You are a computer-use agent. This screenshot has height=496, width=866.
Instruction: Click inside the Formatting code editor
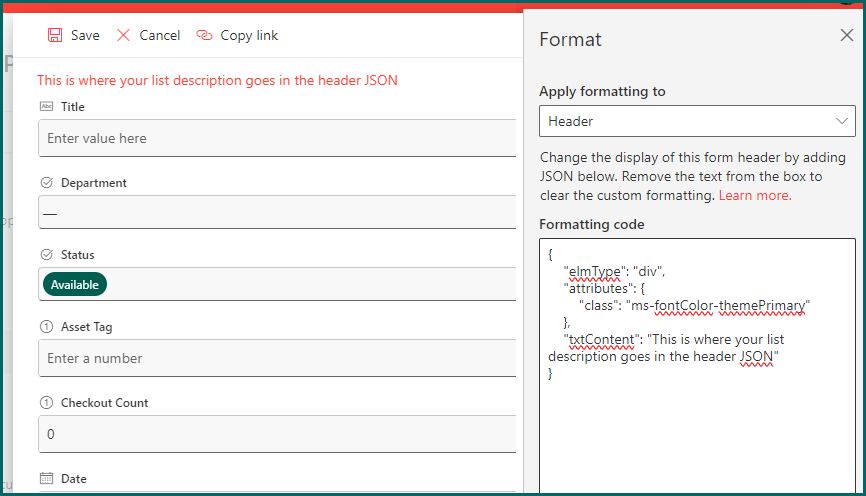tap(697, 430)
